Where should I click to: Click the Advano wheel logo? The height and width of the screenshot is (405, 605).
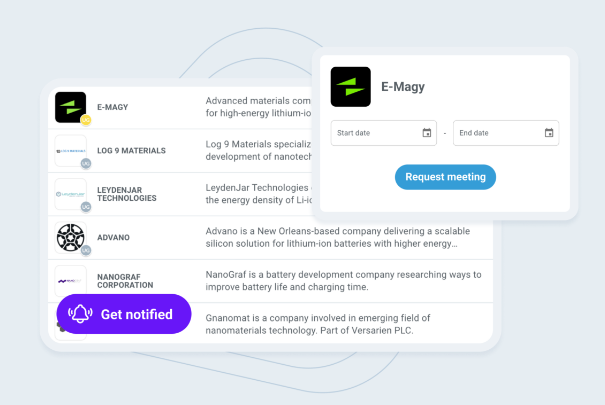click(x=70, y=237)
